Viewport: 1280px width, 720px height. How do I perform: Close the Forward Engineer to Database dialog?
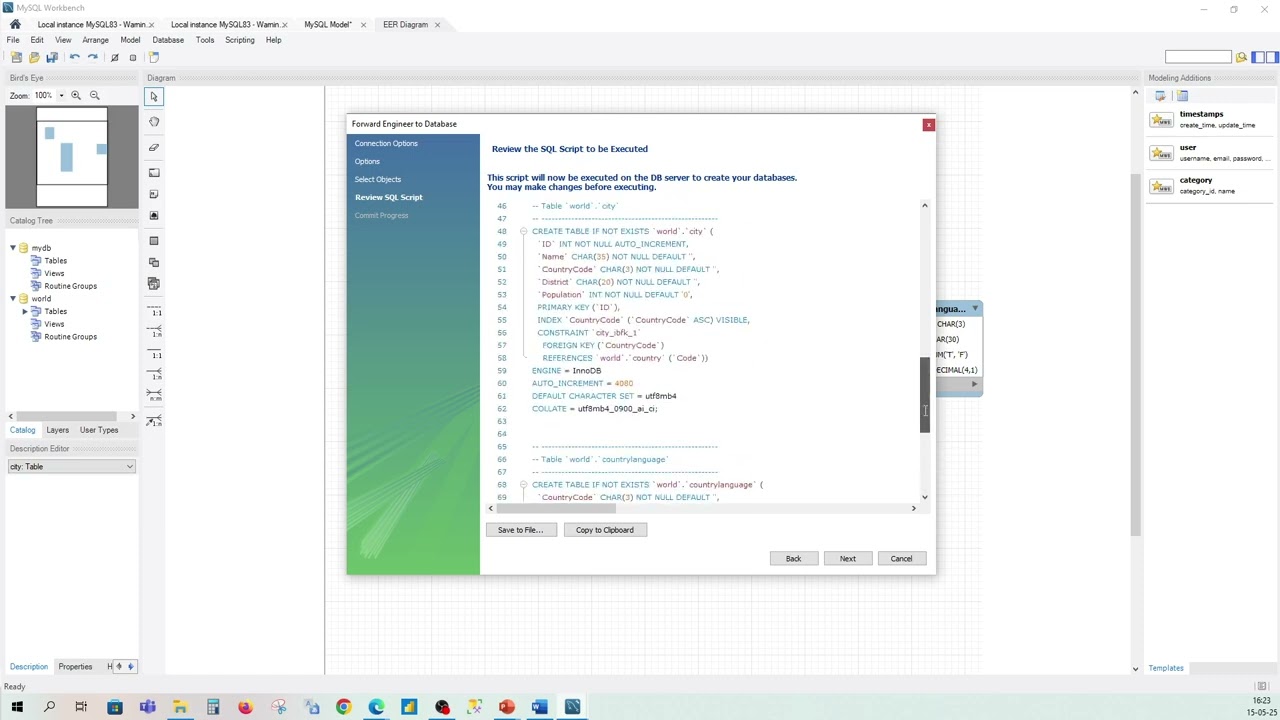click(x=928, y=124)
